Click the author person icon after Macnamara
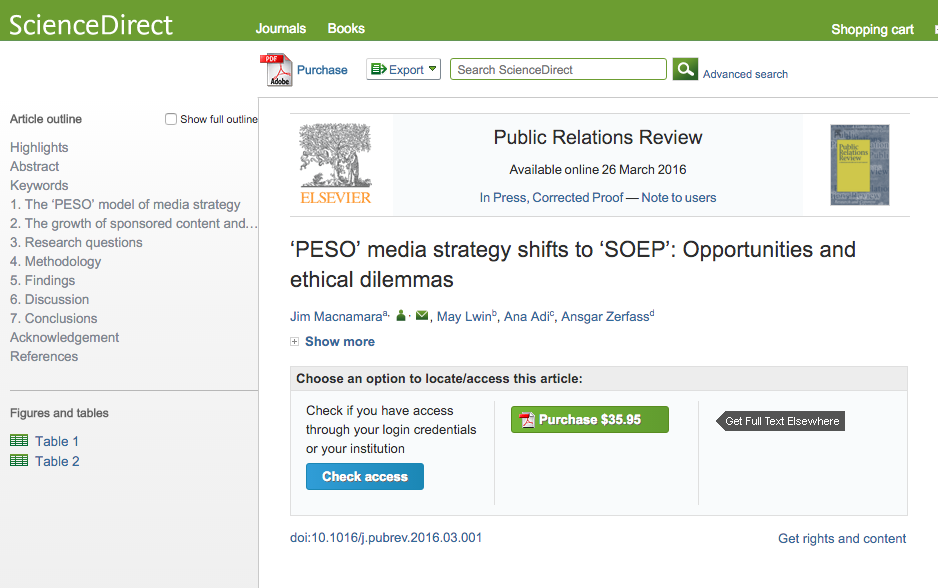938x588 pixels. [x=401, y=316]
